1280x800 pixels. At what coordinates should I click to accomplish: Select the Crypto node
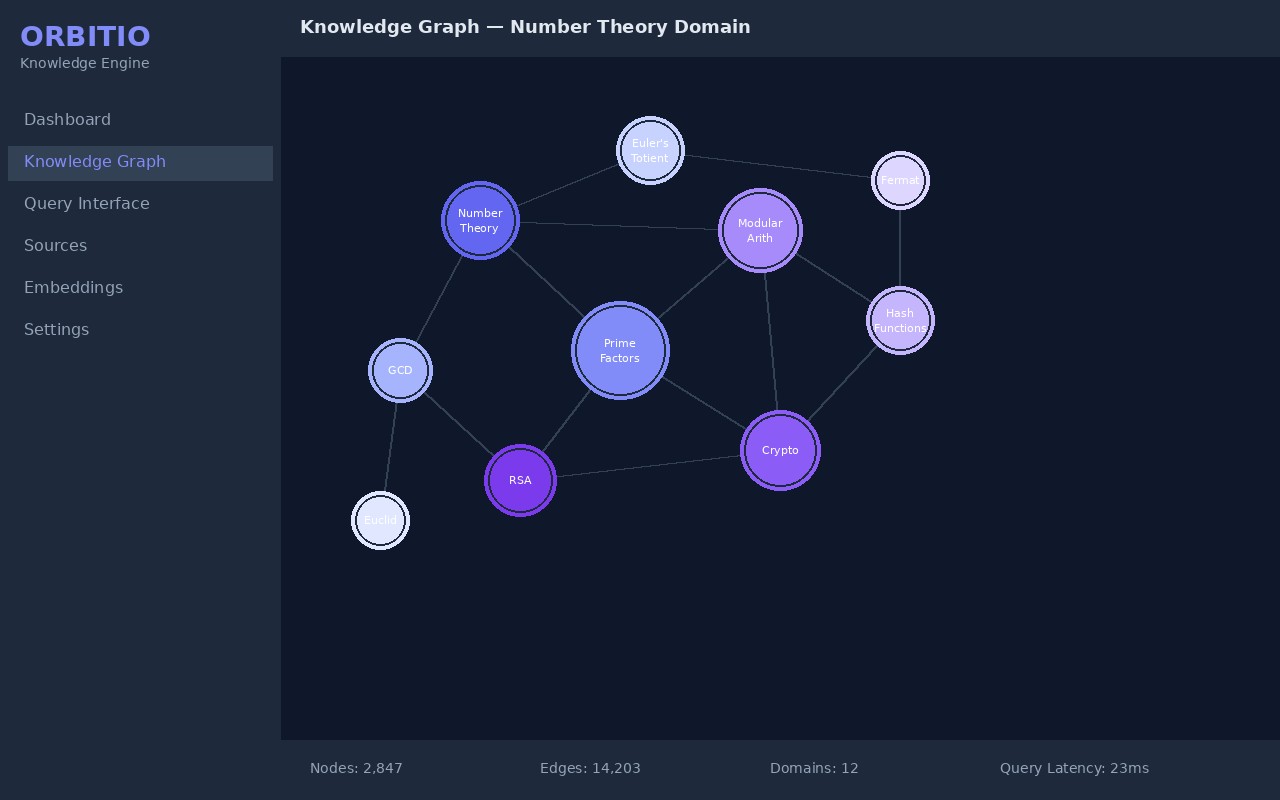pos(780,450)
